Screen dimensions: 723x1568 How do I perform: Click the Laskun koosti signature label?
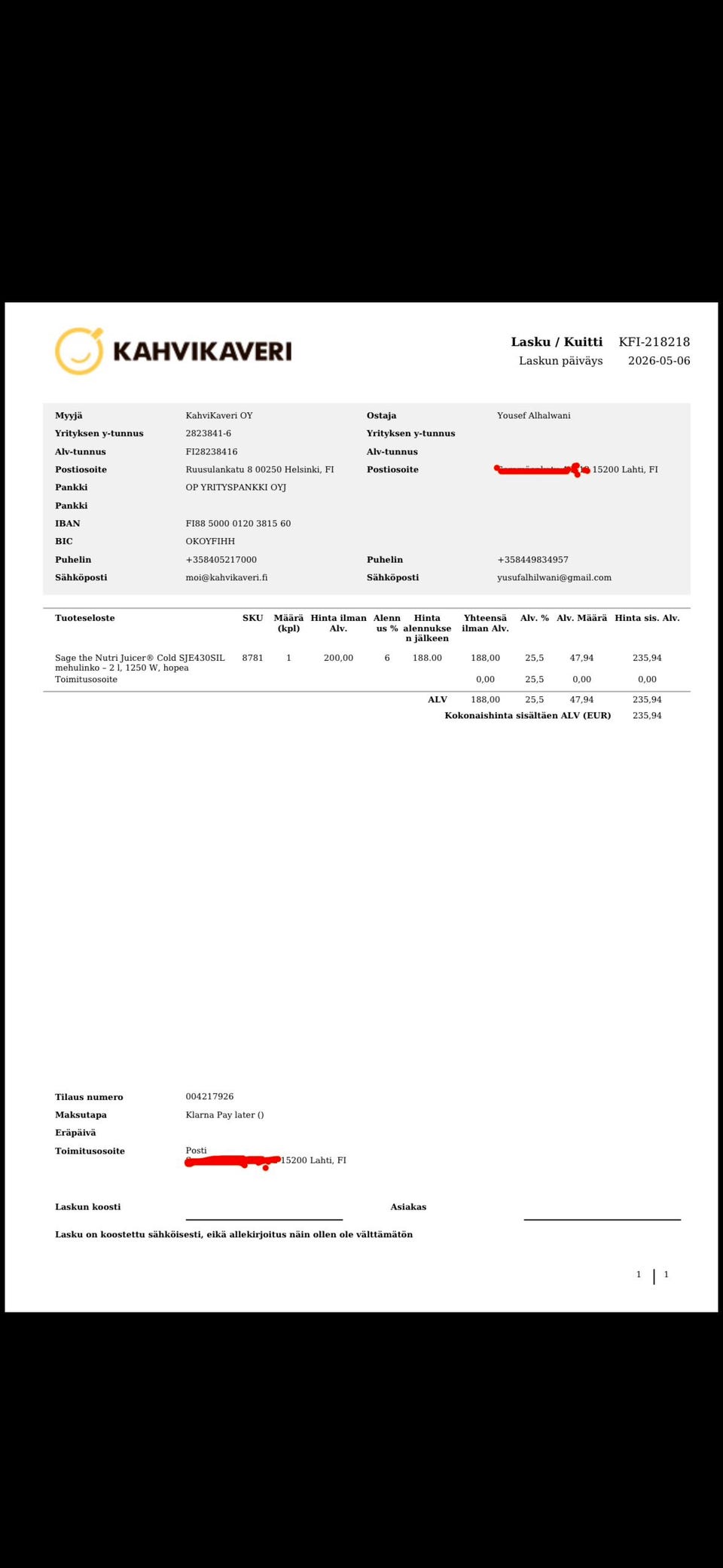pyautogui.click(x=87, y=1207)
